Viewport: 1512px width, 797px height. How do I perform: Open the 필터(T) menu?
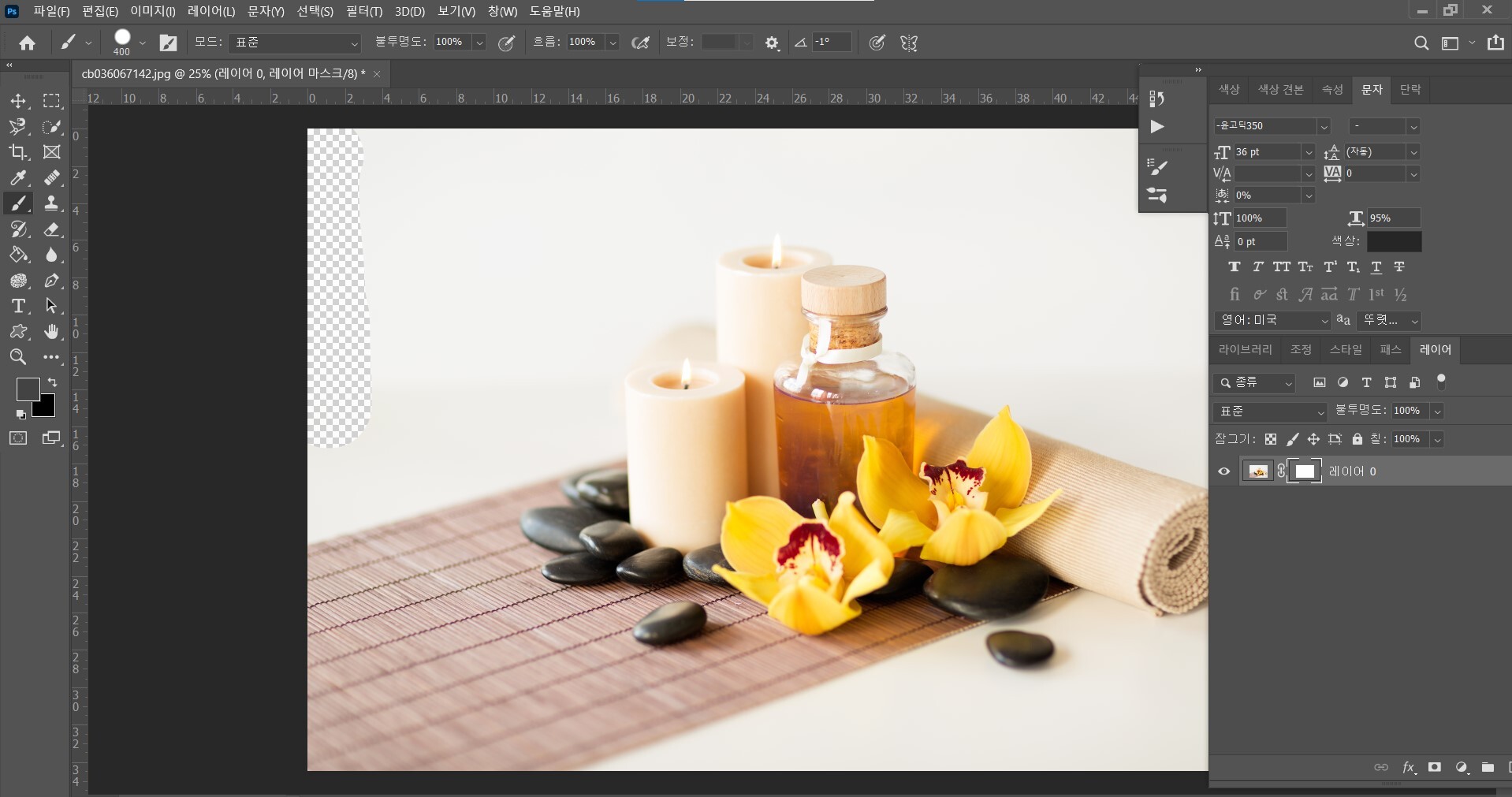coord(363,12)
